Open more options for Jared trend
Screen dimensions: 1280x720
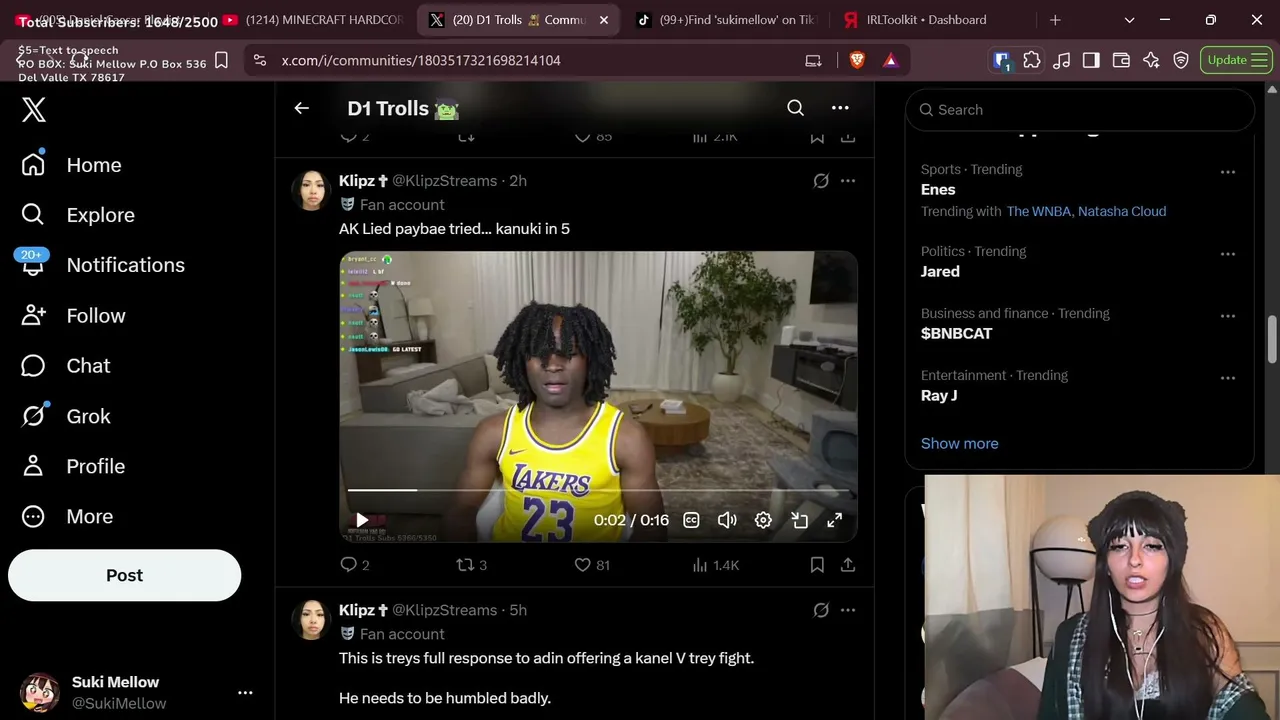1228,254
